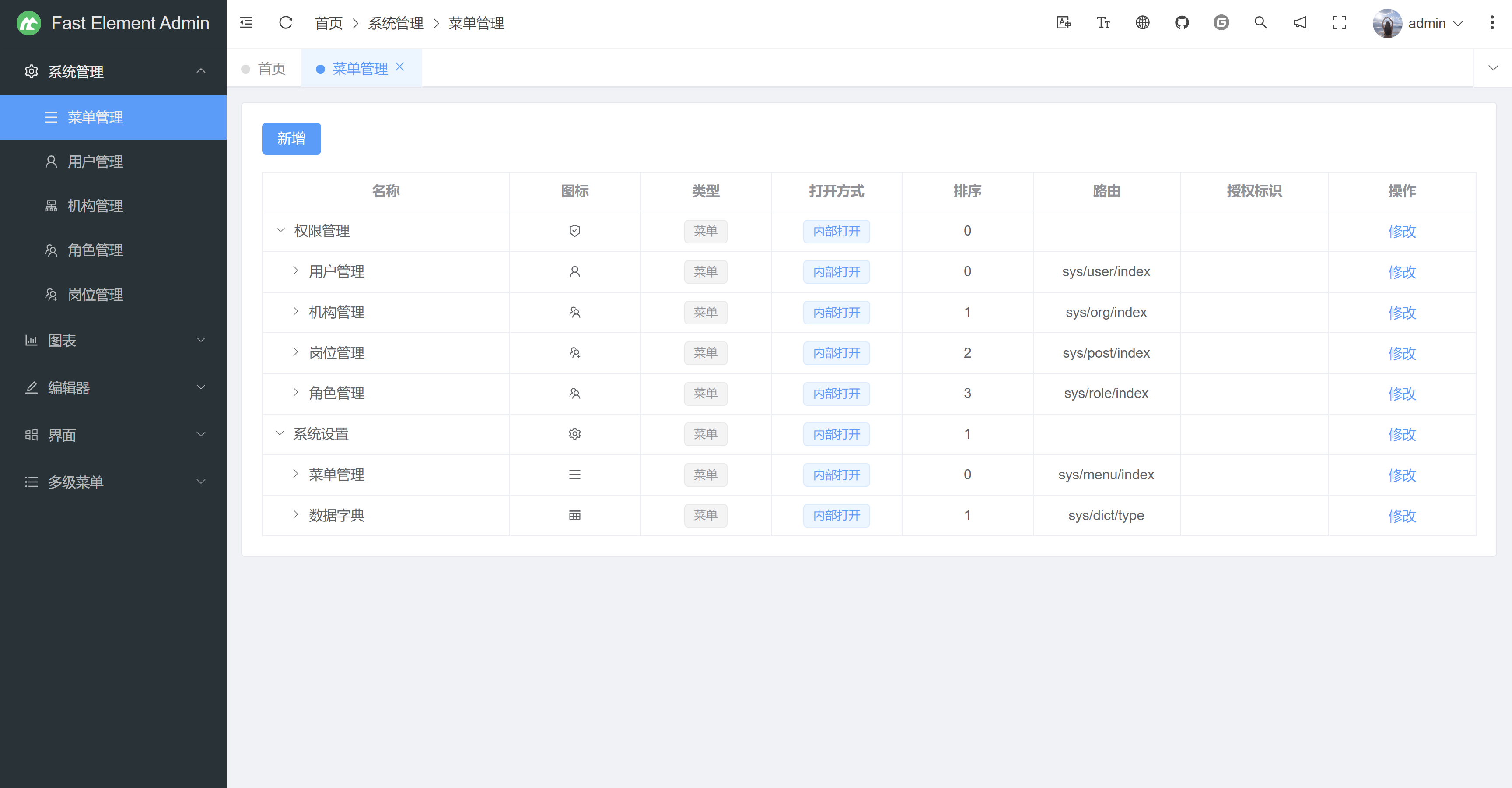Open 用户管理 in the sidebar
The height and width of the screenshot is (788, 1512).
coord(113,162)
